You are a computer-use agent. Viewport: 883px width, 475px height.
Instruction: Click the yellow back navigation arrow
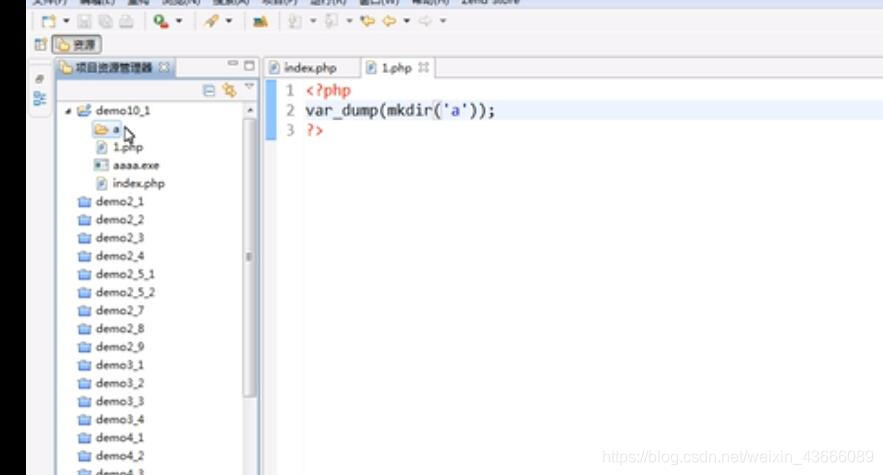pyautogui.click(x=389, y=21)
